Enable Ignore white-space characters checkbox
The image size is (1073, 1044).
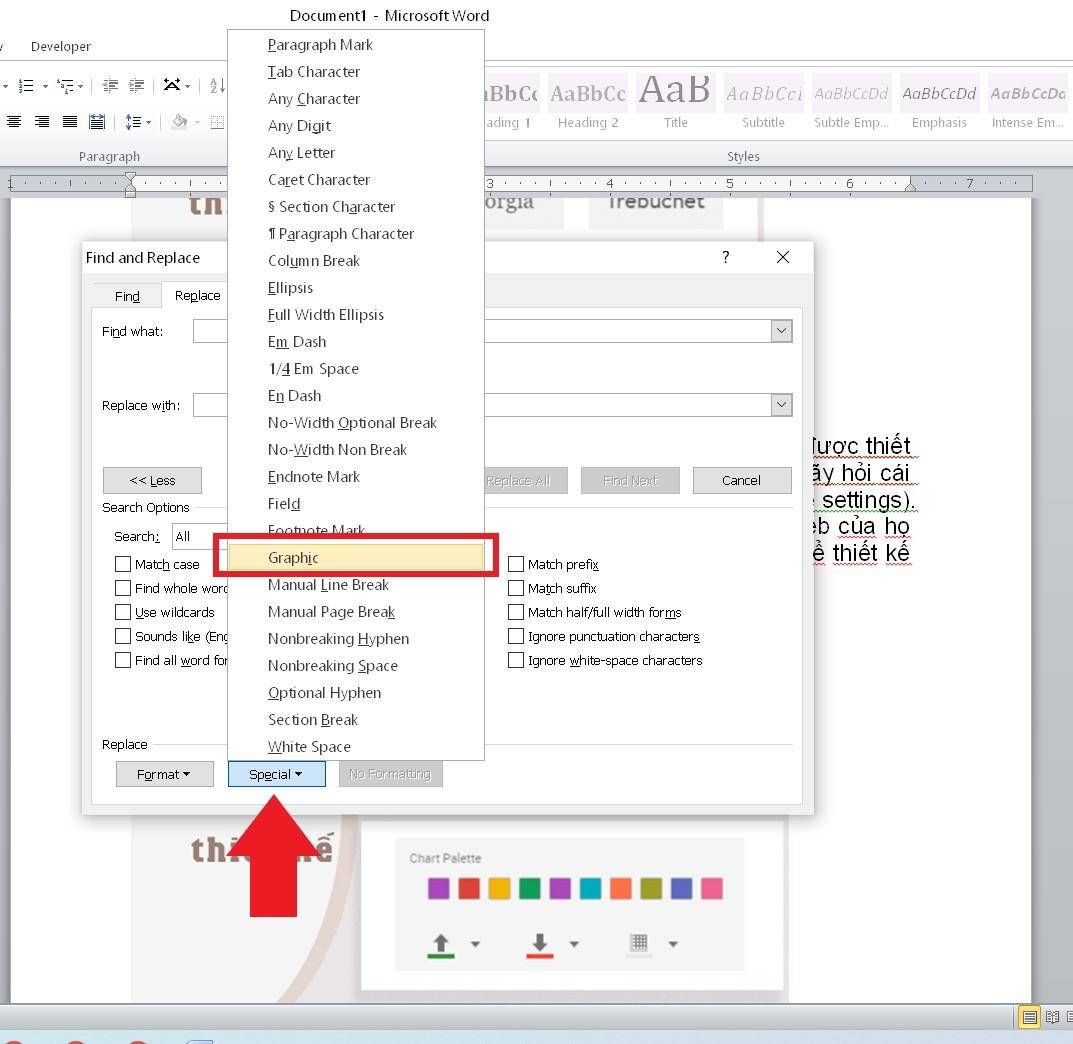click(516, 660)
